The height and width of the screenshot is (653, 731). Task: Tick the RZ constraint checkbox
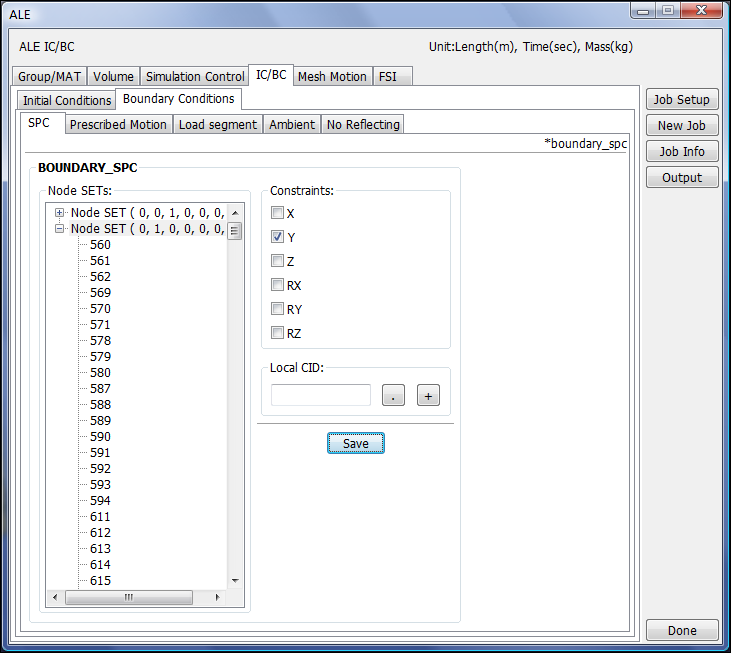point(278,334)
